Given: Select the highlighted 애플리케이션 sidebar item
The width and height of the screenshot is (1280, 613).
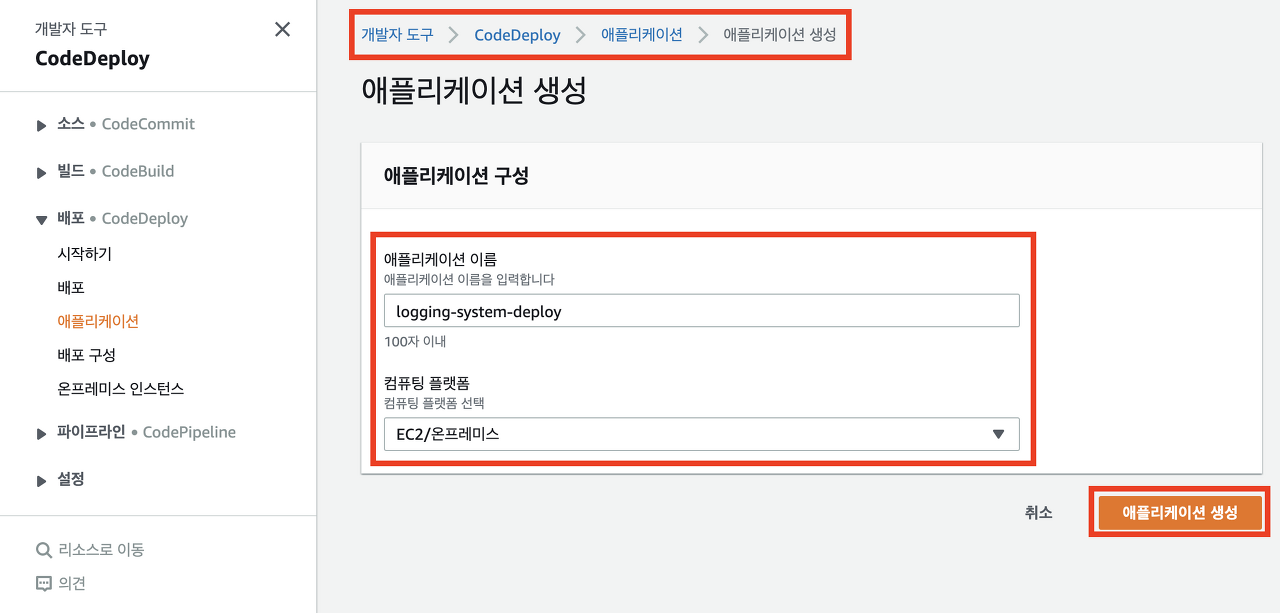Looking at the screenshot, I should coord(97,321).
